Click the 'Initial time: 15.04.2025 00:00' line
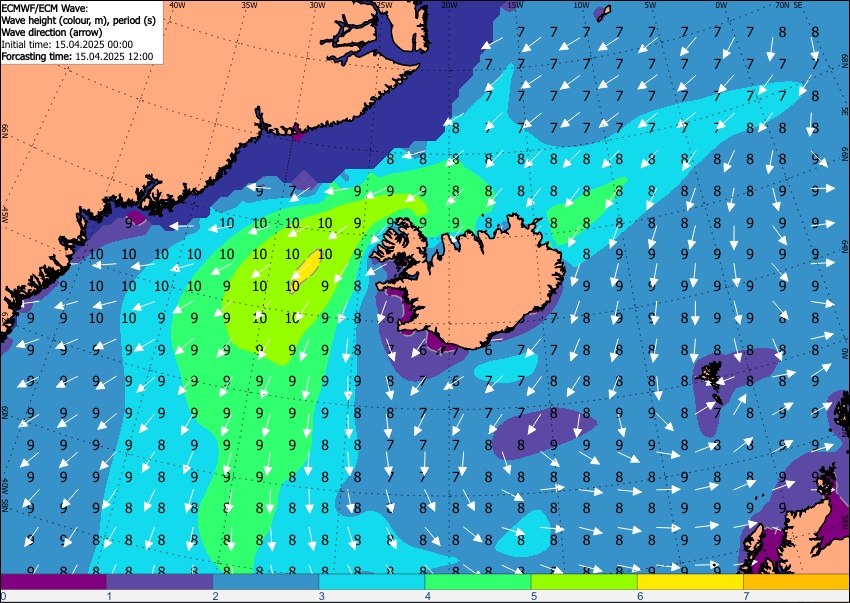 (x=67, y=44)
